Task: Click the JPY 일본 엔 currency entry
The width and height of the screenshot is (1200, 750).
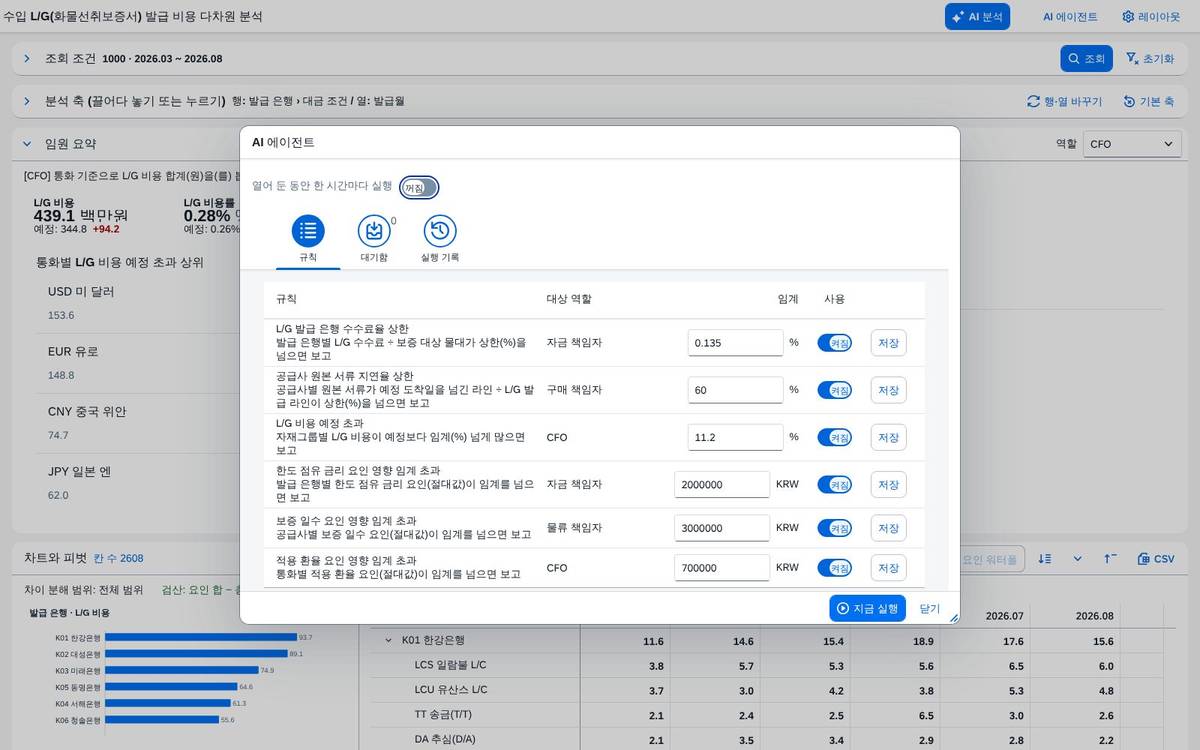Action: tap(79, 472)
